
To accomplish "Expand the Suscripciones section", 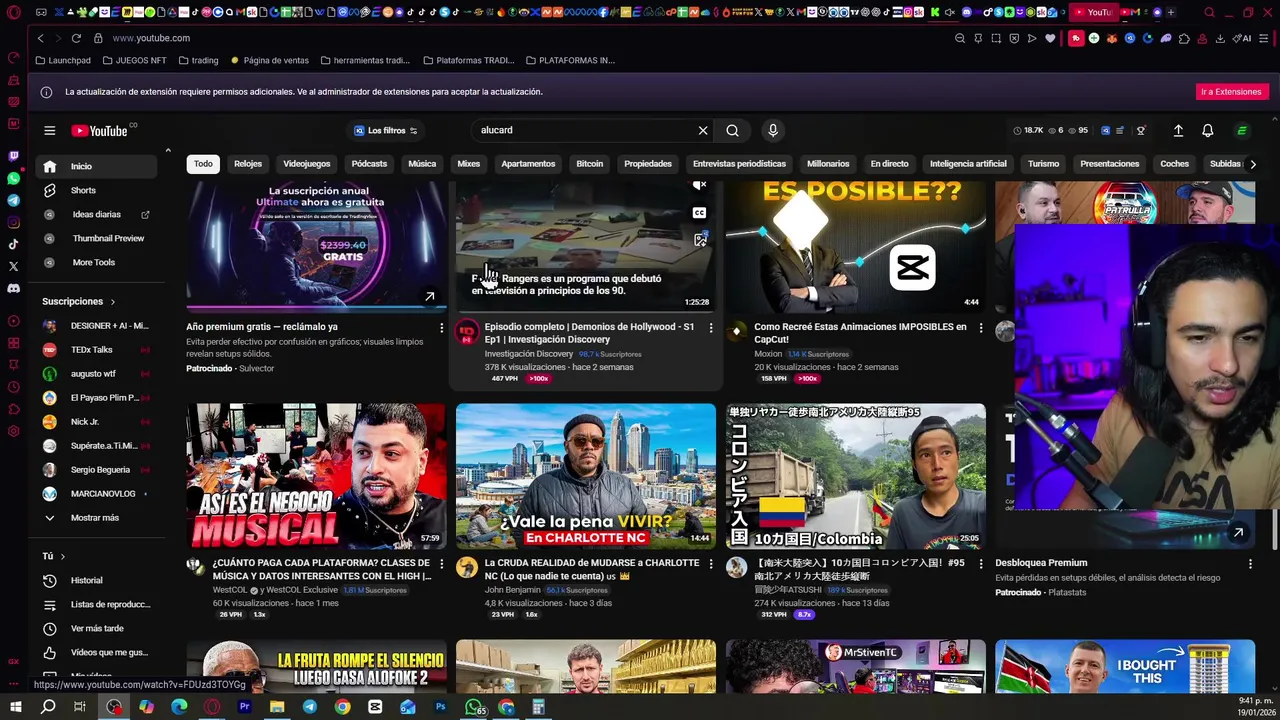I will (x=79, y=301).
